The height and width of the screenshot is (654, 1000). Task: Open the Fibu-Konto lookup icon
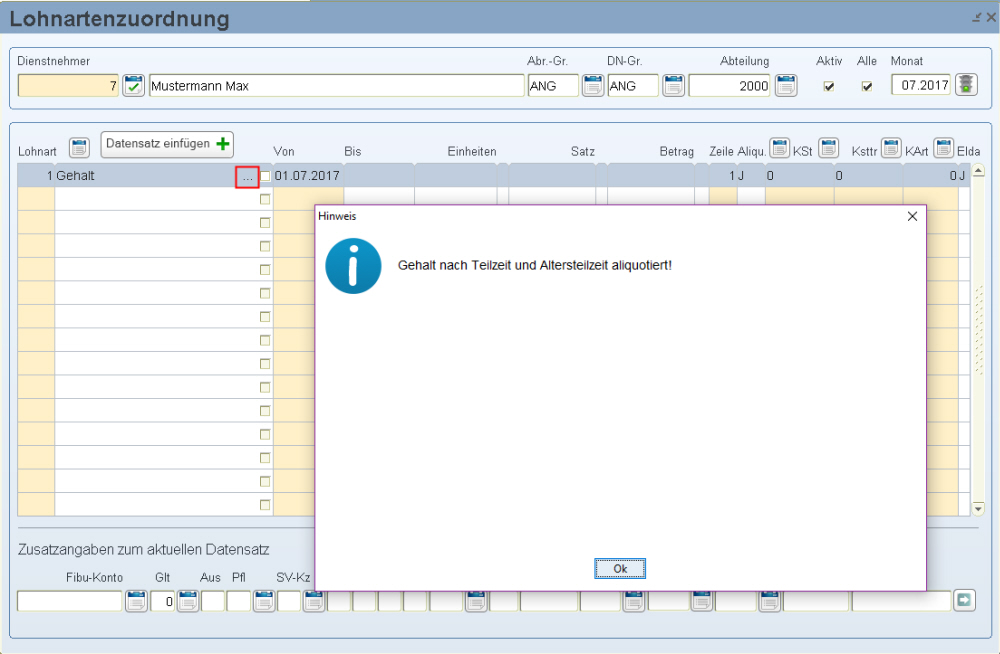coord(136,601)
